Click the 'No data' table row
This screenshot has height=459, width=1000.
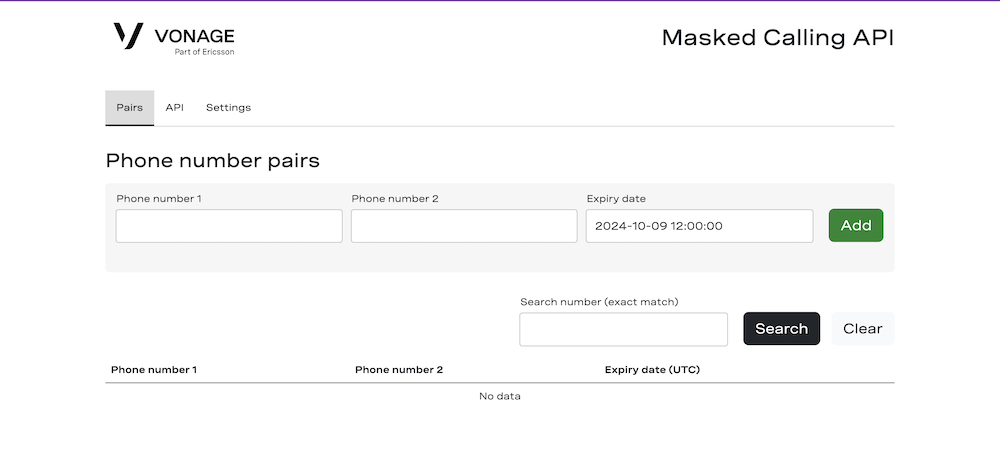[500, 397]
